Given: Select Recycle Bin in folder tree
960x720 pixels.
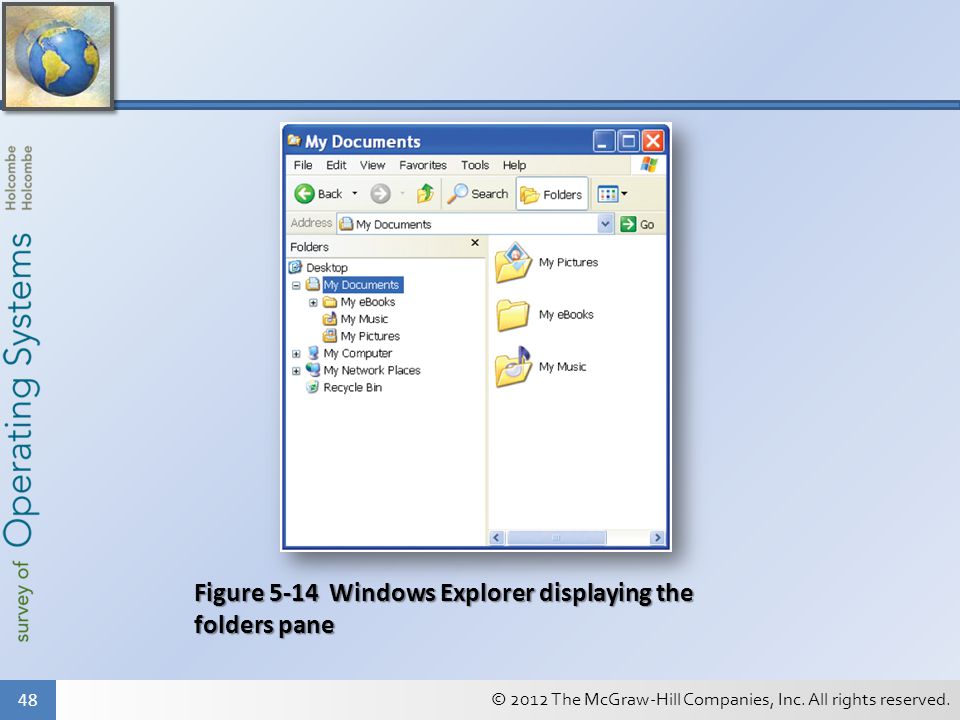Looking at the screenshot, I should [352, 388].
